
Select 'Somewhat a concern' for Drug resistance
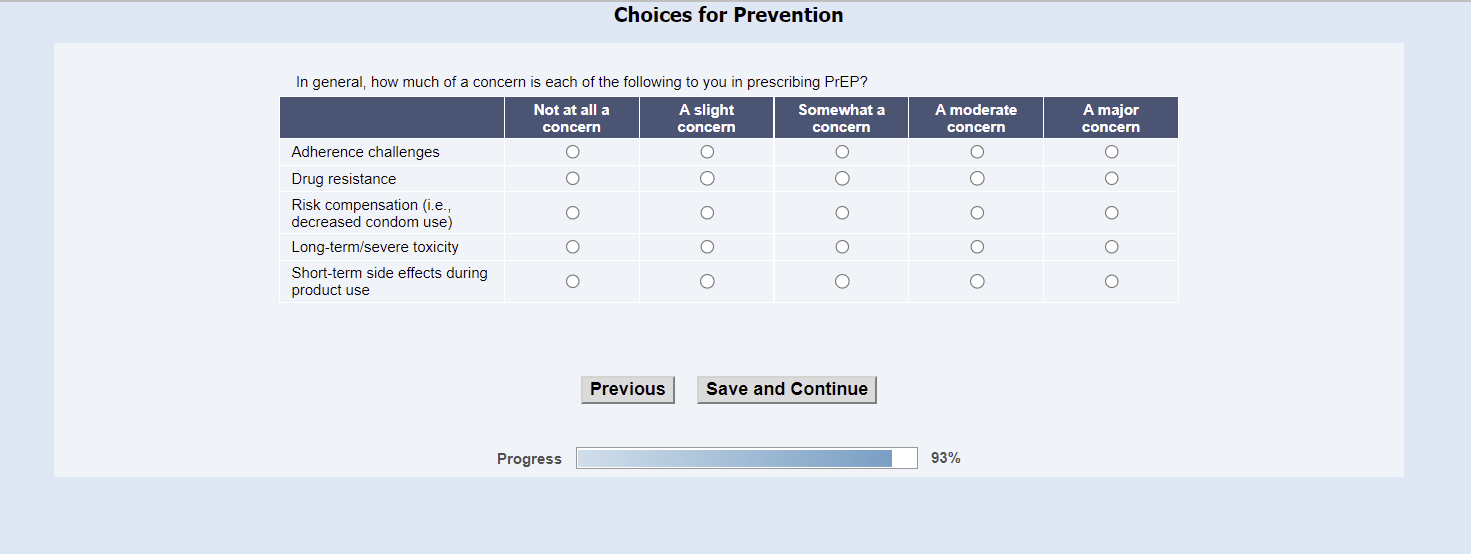click(842, 179)
